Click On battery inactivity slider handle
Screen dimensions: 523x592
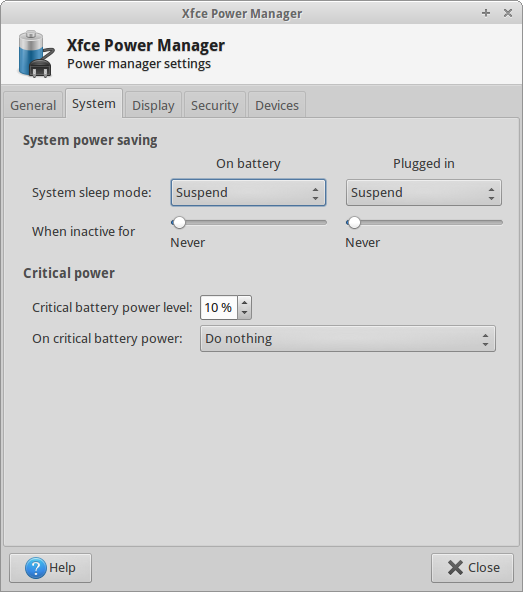click(179, 223)
